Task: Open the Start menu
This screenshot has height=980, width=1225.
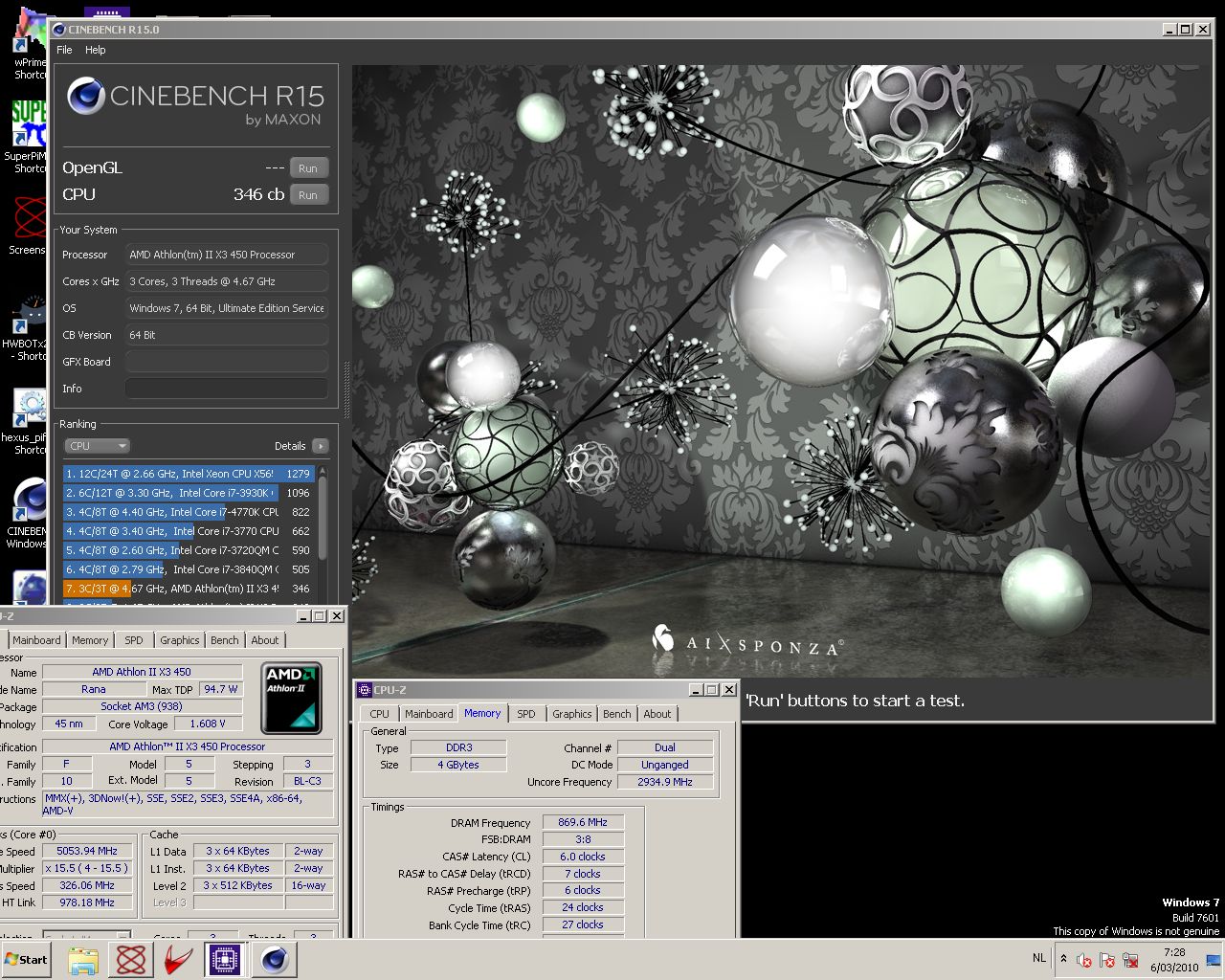Action: coord(26,960)
